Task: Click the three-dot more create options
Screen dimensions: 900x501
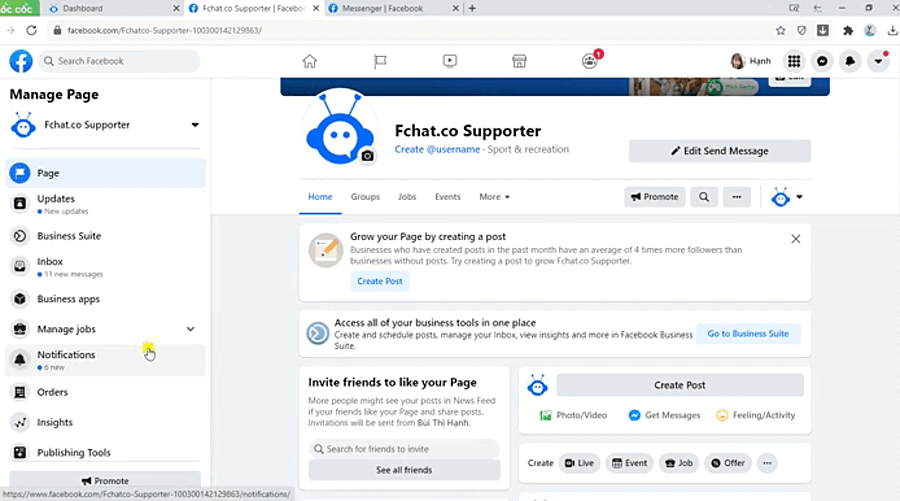Action: (x=767, y=463)
